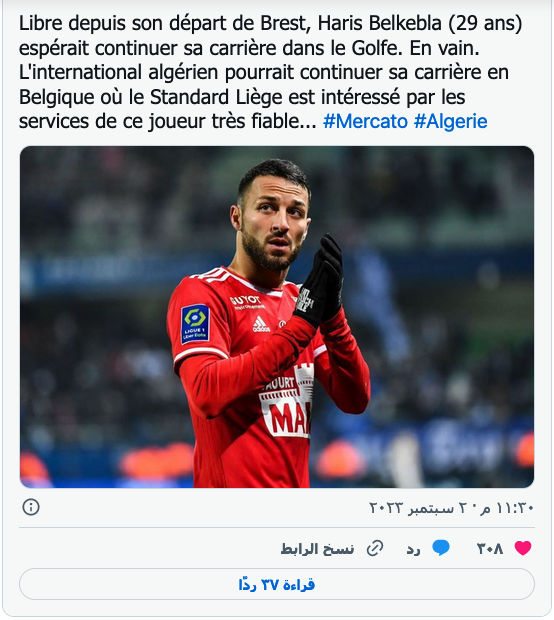This screenshot has height=620, width=554.
Task: Click the قراءة ٣٧ ردًا replies button
Action: tap(277, 584)
